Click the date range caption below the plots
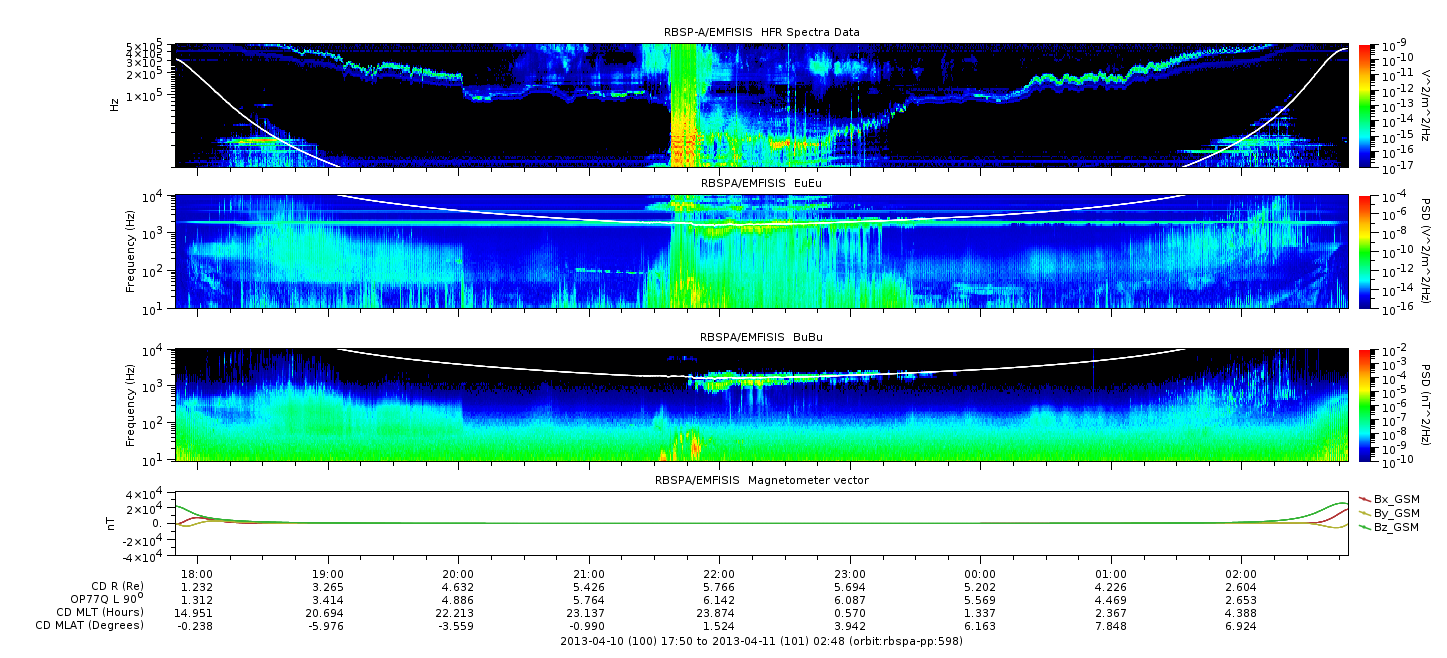The height and width of the screenshot is (658, 1447). (761, 639)
